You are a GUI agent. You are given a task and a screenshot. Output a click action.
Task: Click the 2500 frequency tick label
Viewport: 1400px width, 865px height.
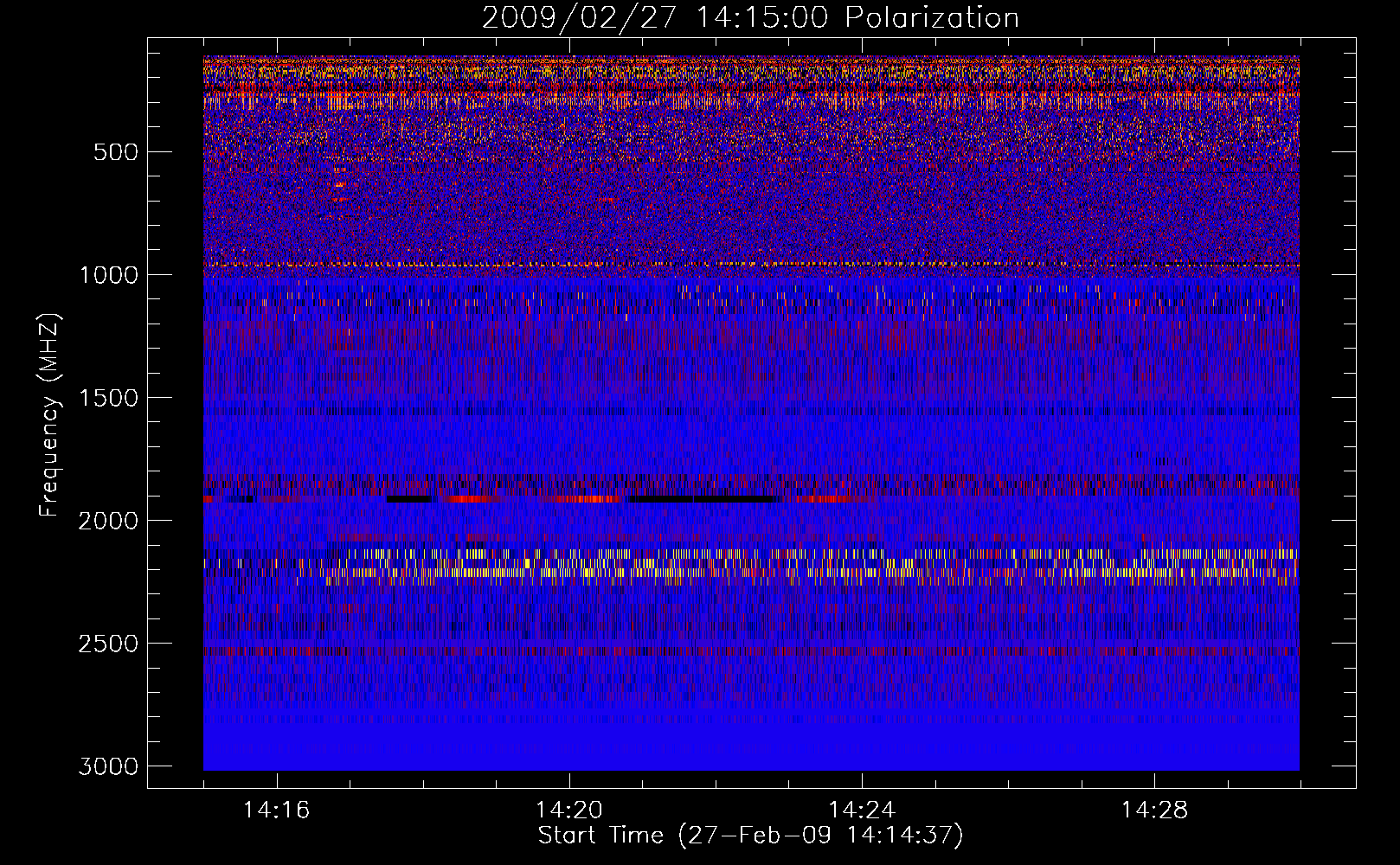point(108,644)
